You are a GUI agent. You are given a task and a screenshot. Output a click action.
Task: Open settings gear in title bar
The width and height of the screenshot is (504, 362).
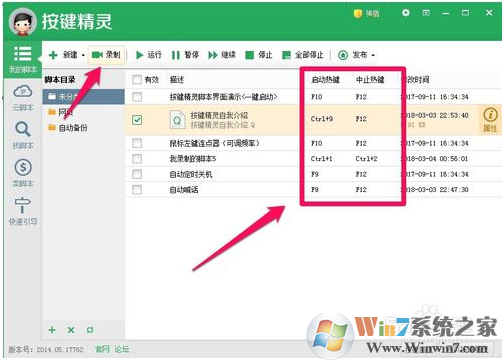406,13
